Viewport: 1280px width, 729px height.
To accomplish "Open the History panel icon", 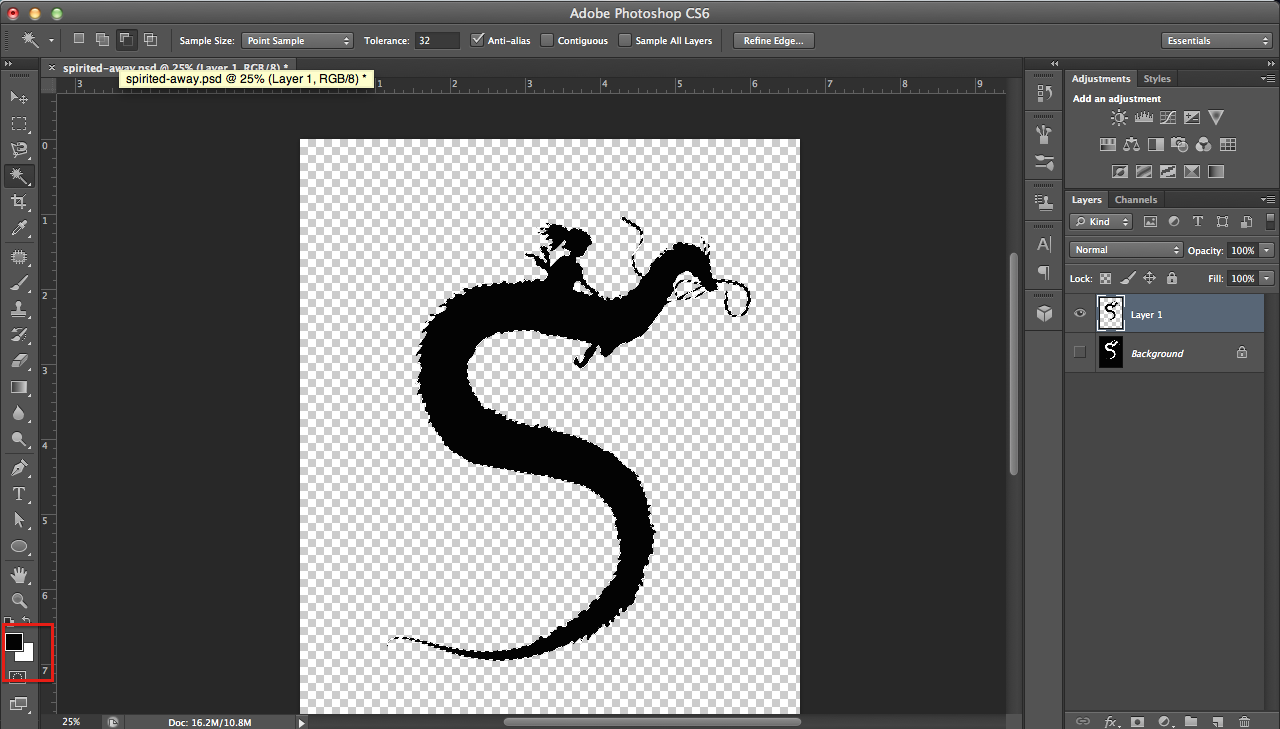I will tap(1044, 93).
